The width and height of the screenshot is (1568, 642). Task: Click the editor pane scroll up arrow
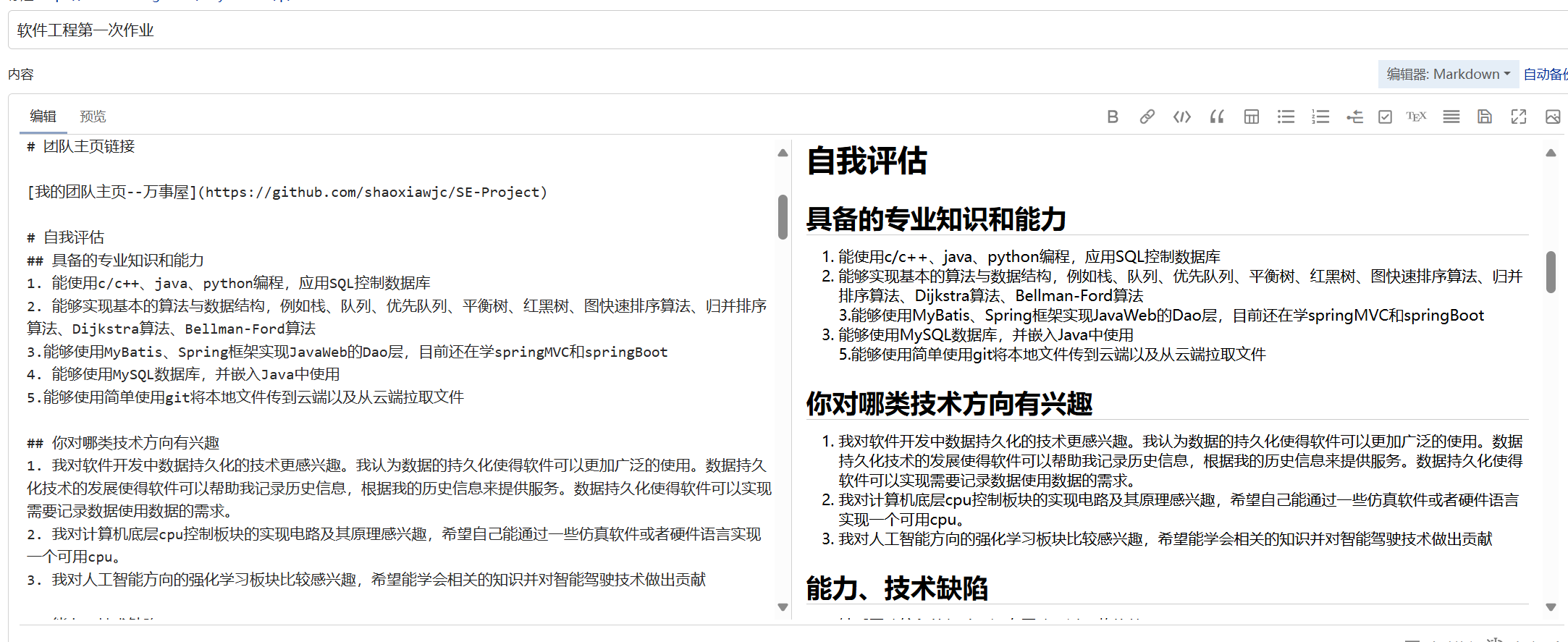coord(783,153)
